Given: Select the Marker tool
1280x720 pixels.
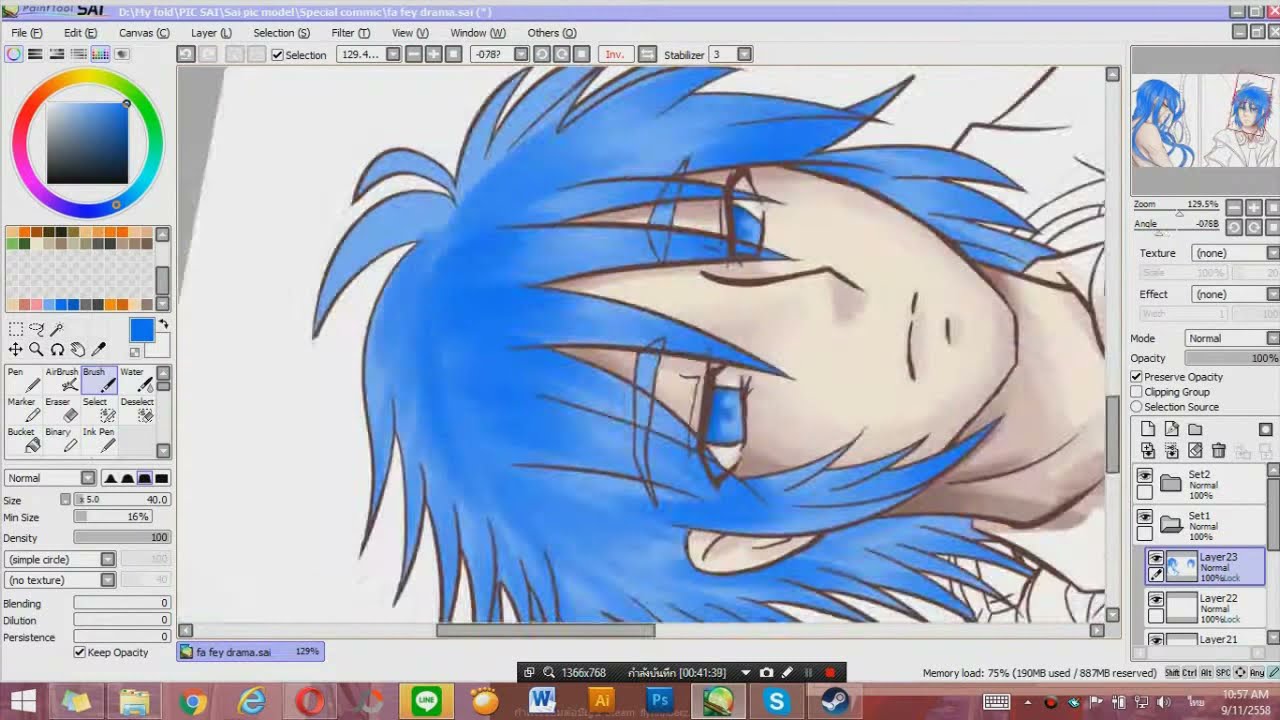Looking at the screenshot, I should pos(23,411).
